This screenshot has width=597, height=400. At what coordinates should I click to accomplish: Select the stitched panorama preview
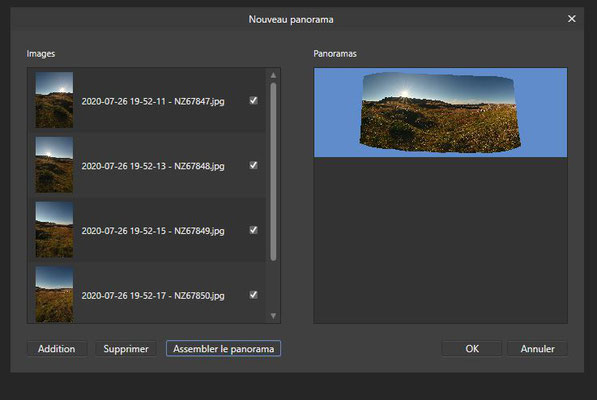pyautogui.click(x=441, y=113)
